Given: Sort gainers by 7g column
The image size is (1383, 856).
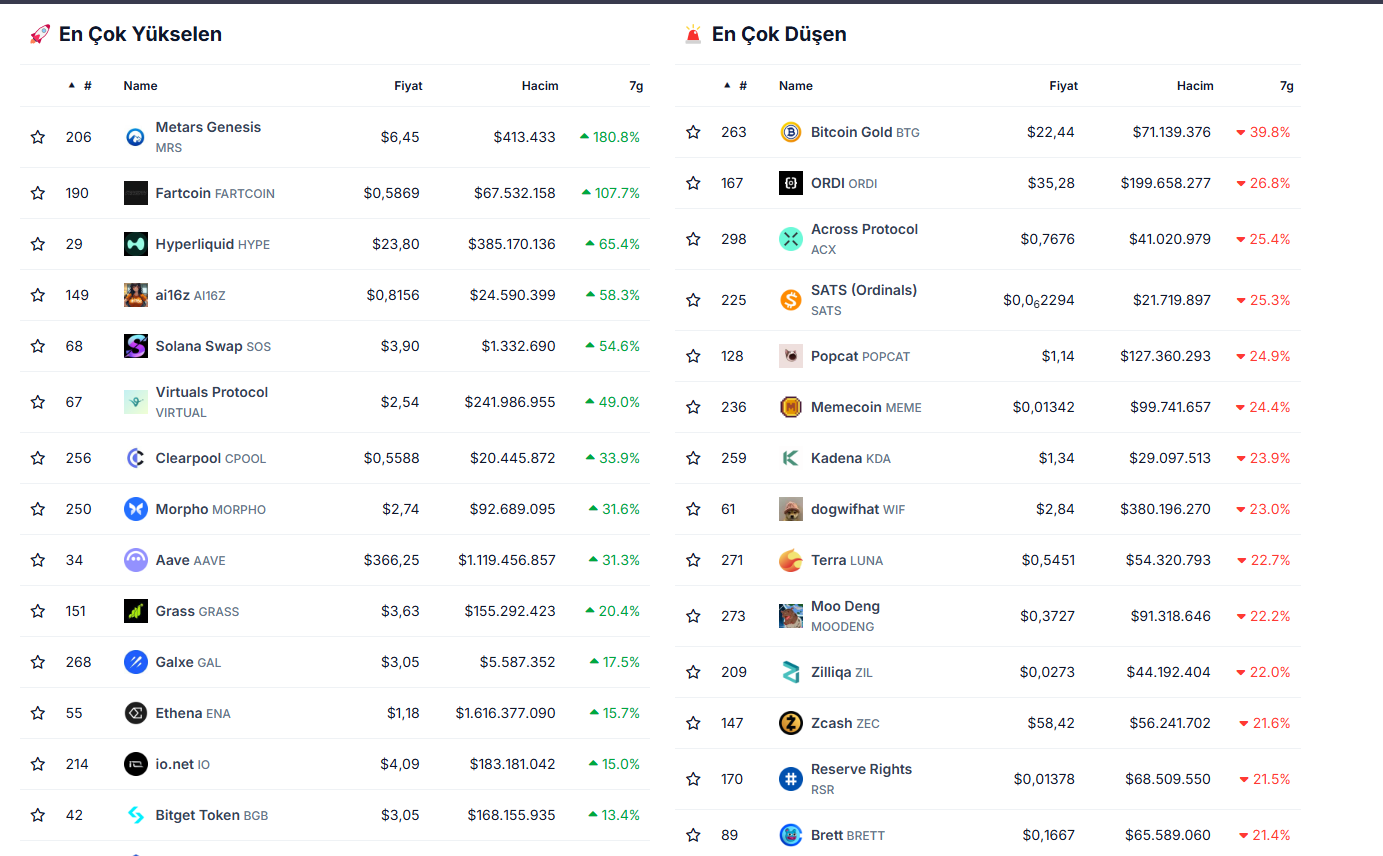Looking at the screenshot, I should tap(636, 86).
